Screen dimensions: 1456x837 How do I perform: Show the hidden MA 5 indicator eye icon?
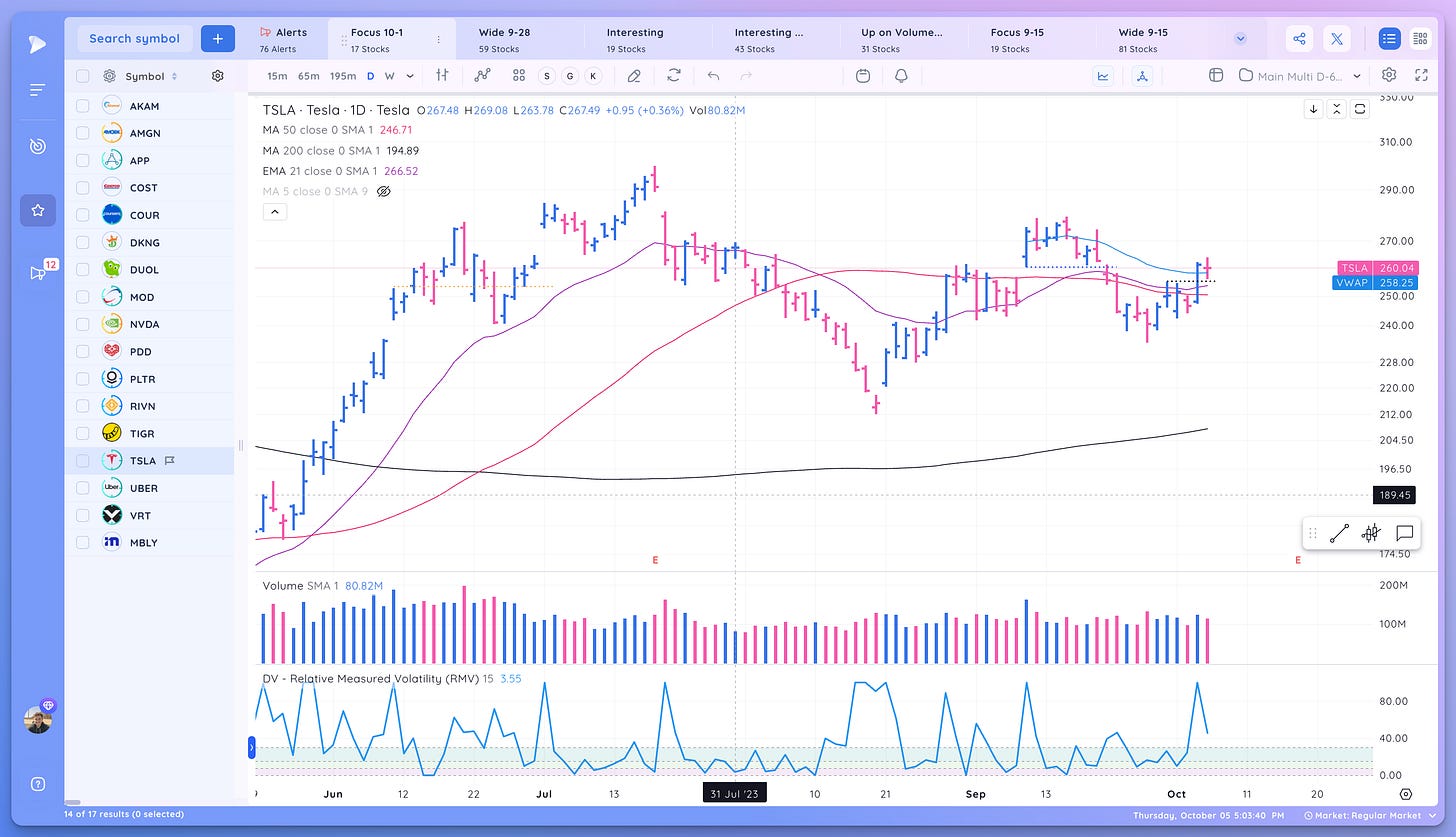(x=382, y=191)
